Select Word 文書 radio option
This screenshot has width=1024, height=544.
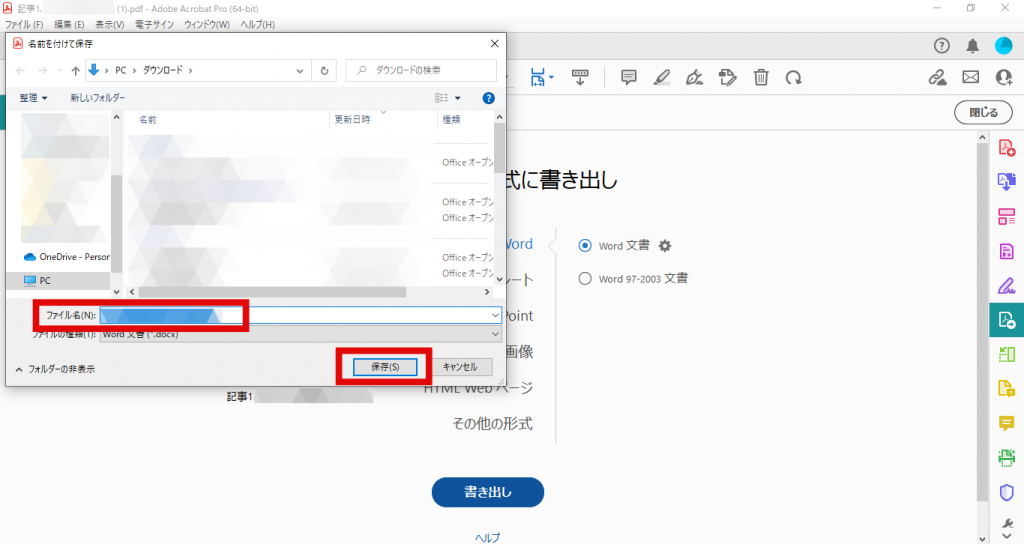point(584,246)
